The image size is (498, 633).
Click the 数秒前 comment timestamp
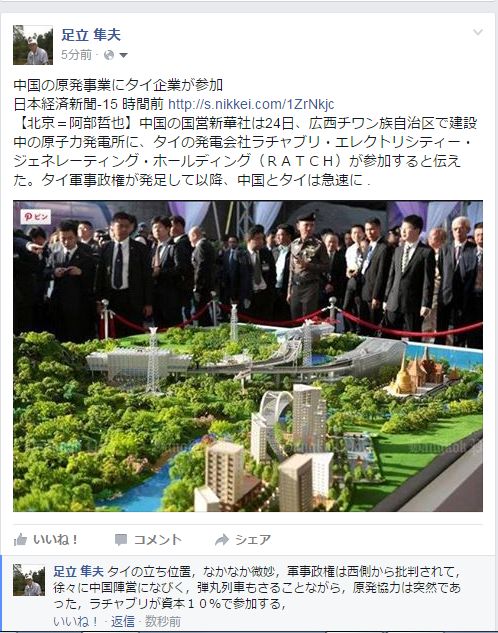[163, 621]
